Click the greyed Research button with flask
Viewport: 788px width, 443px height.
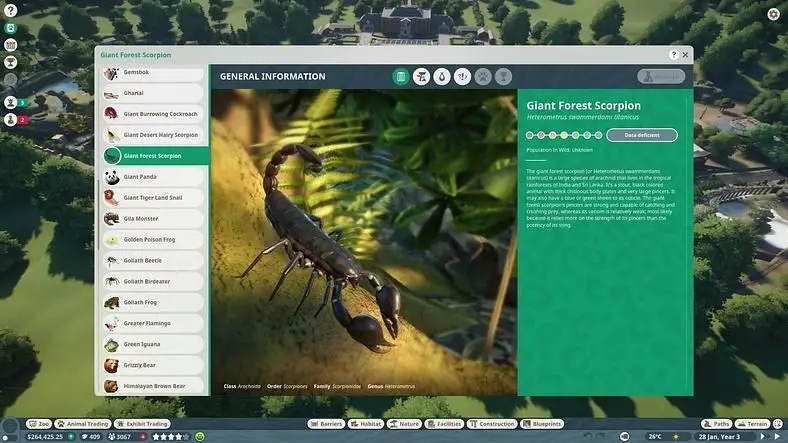tap(661, 76)
